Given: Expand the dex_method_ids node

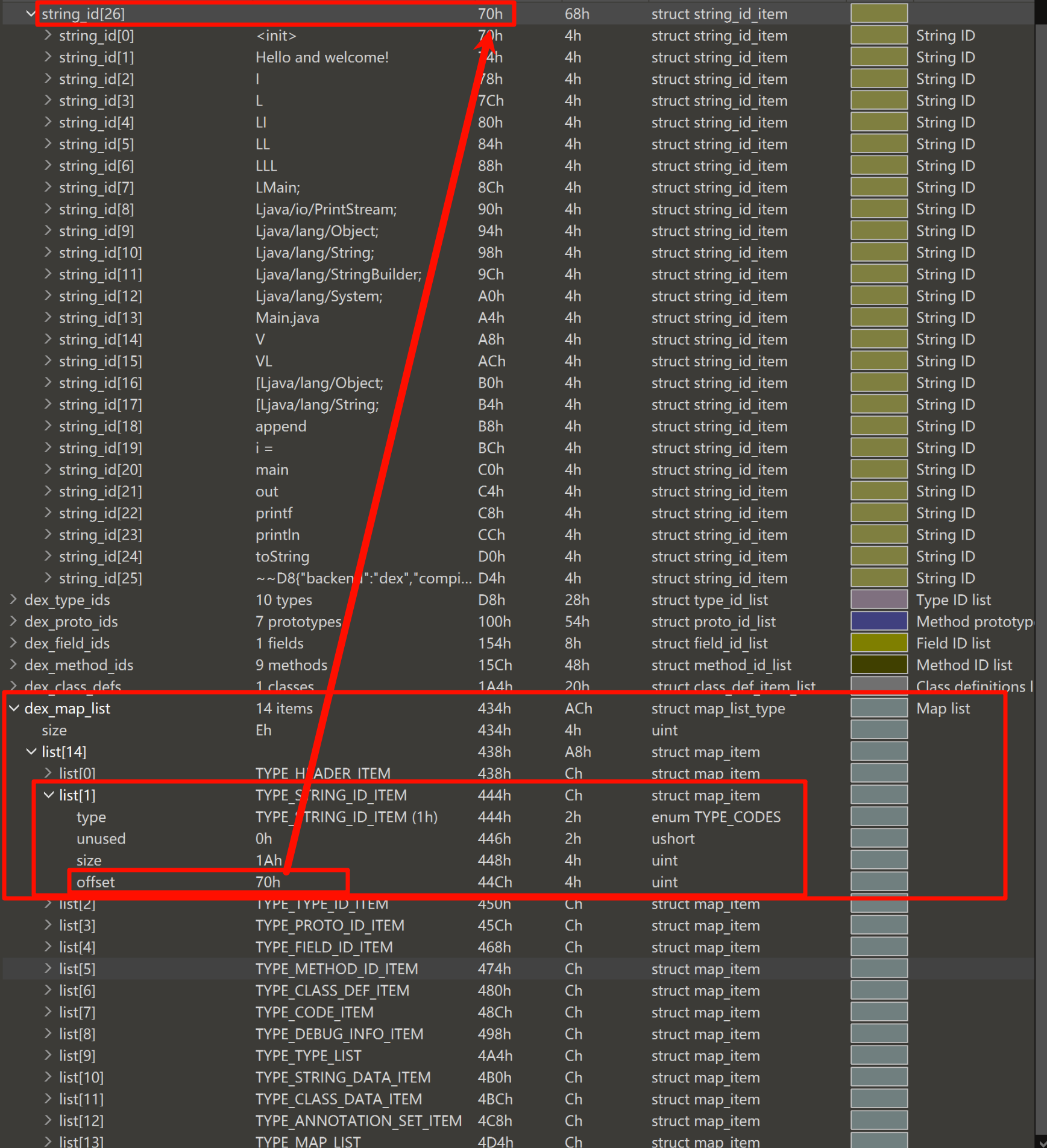Looking at the screenshot, I should click(x=13, y=665).
